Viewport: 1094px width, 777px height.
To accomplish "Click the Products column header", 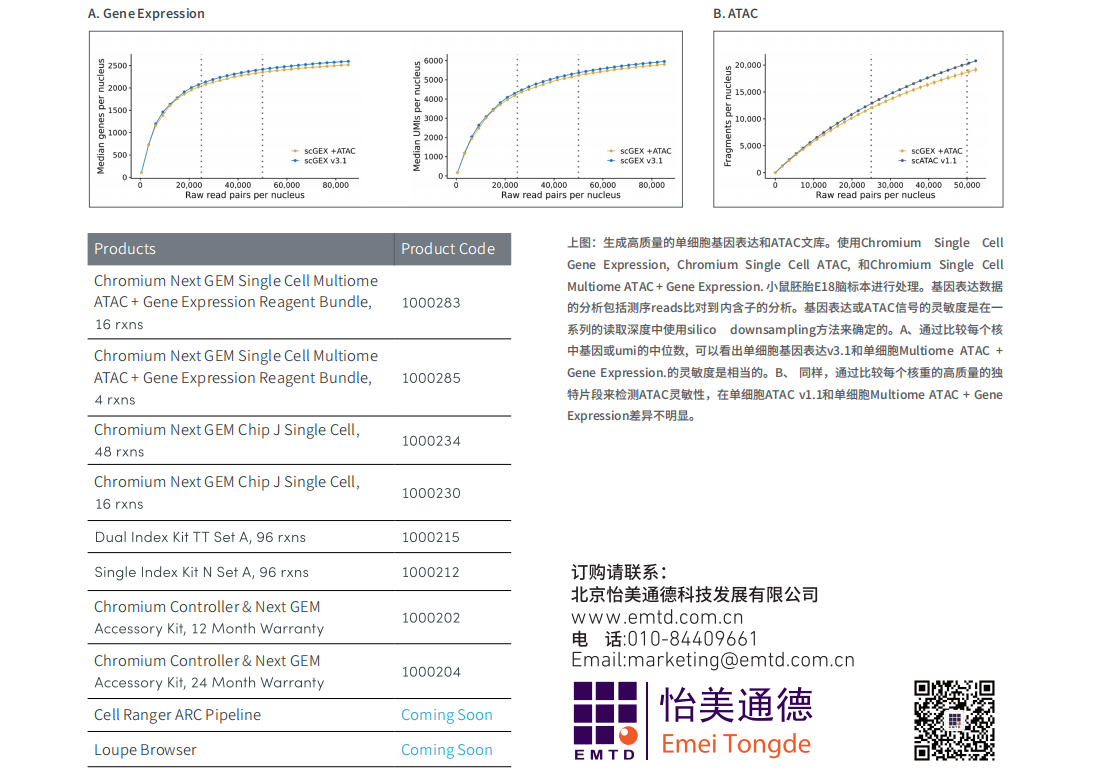I will [x=125, y=249].
